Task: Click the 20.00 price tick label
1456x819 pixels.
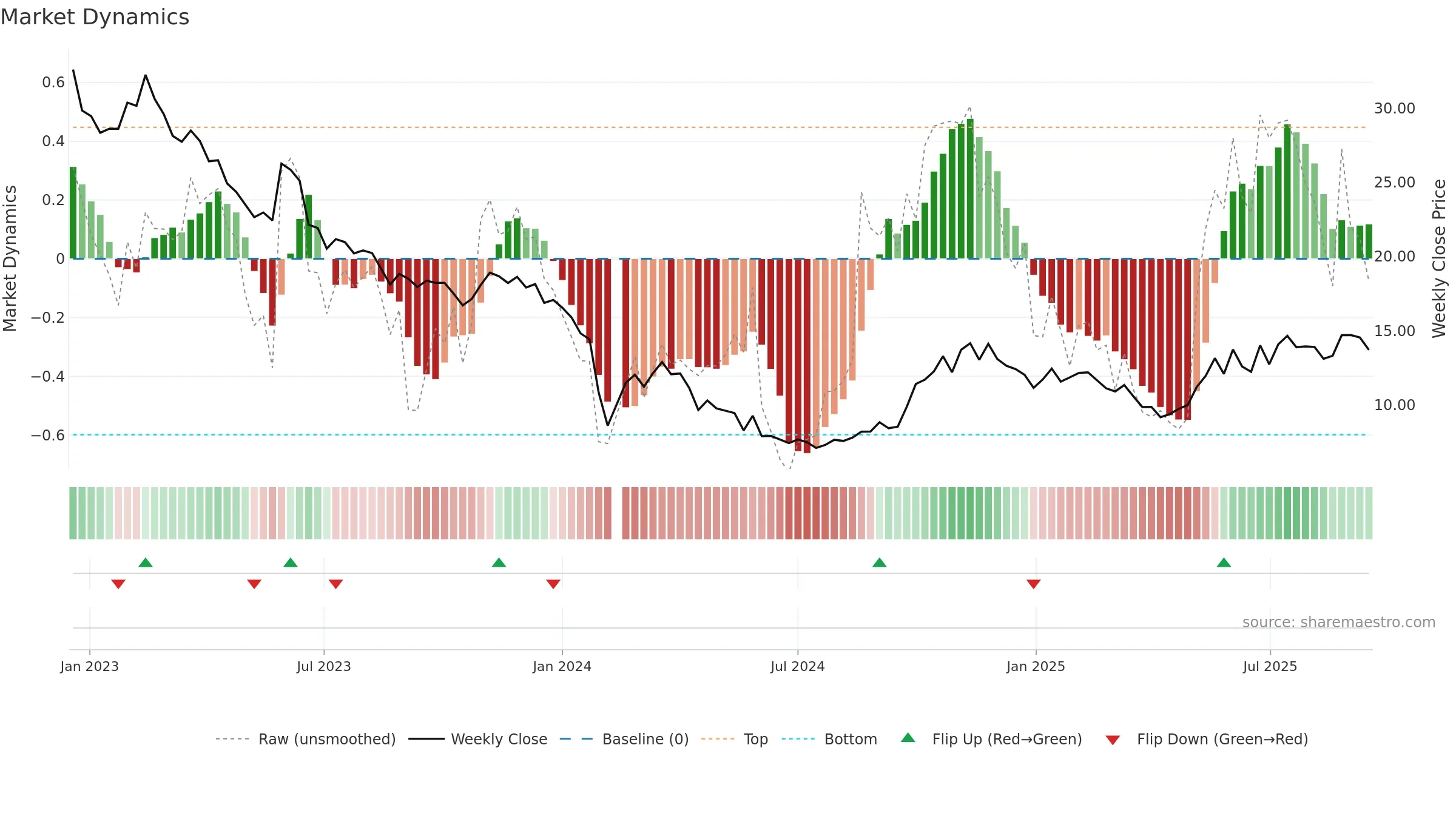Action: pyautogui.click(x=1395, y=257)
